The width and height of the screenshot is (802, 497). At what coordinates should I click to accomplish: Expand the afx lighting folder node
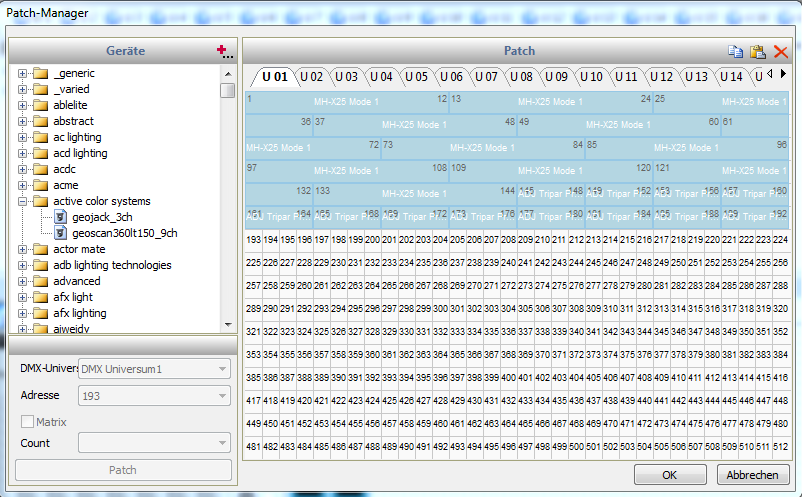[x=22, y=313]
